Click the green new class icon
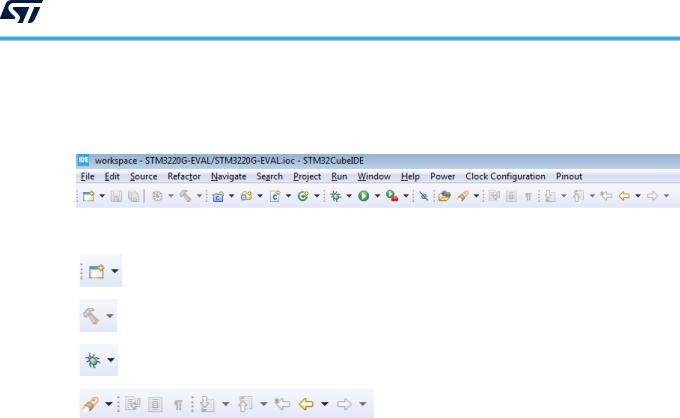Viewport: 680px width, 418px height. coord(303,196)
